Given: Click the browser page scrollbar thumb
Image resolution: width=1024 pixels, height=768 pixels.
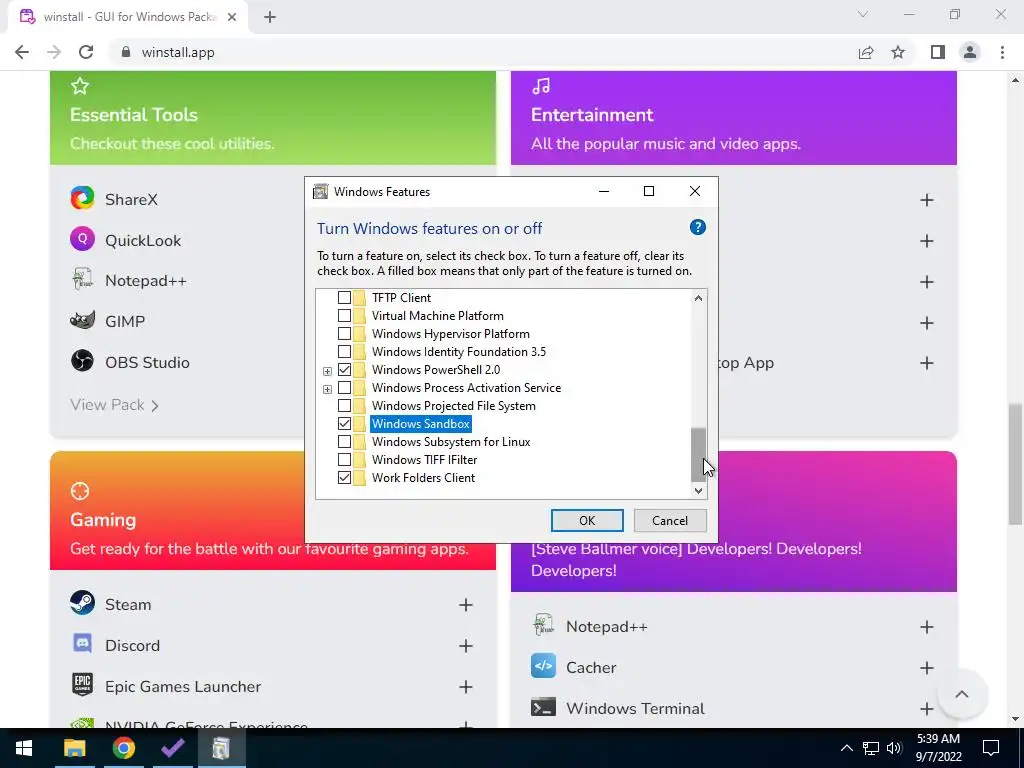Looking at the screenshot, I should click(x=1015, y=464).
